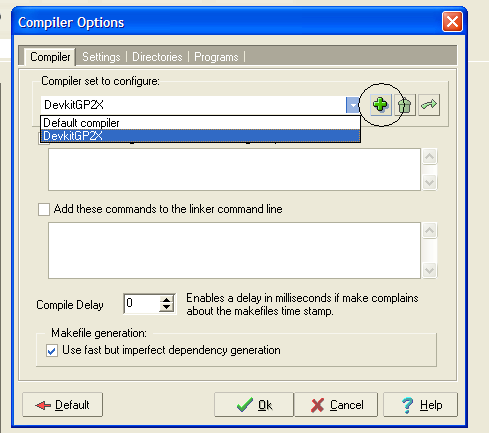This screenshot has height=433, width=489.
Task: Open the Directories tab
Action: coord(157,57)
